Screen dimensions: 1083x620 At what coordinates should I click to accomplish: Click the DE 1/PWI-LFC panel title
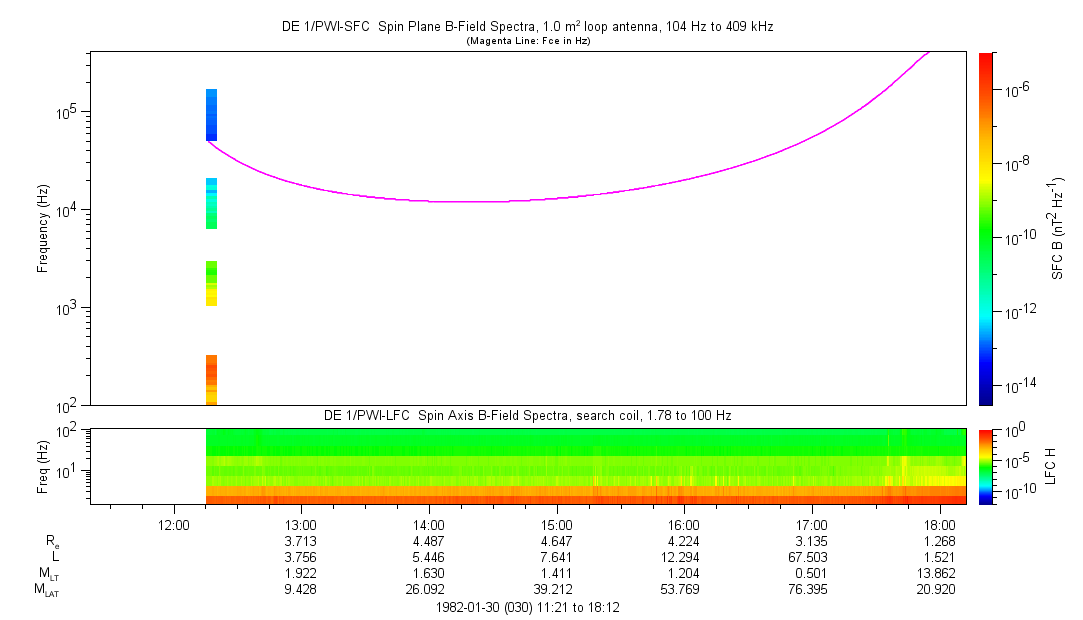pyautogui.click(x=527, y=415)
